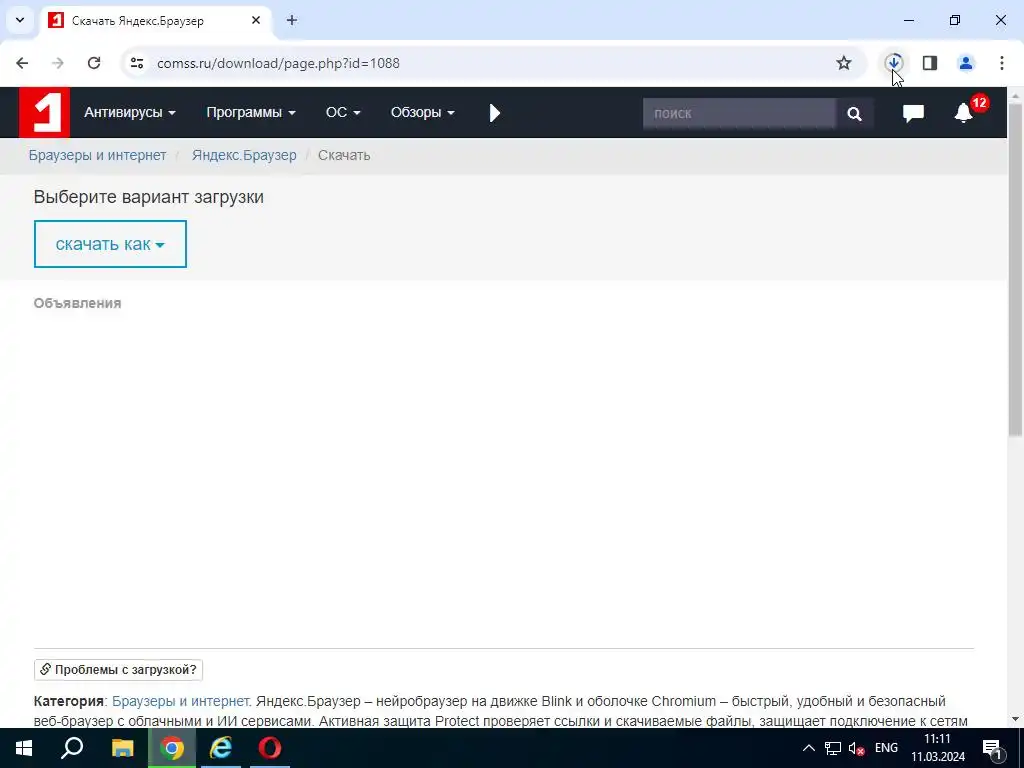
Task: Open Windows Action Center notification icon
Action: (992, 750)
